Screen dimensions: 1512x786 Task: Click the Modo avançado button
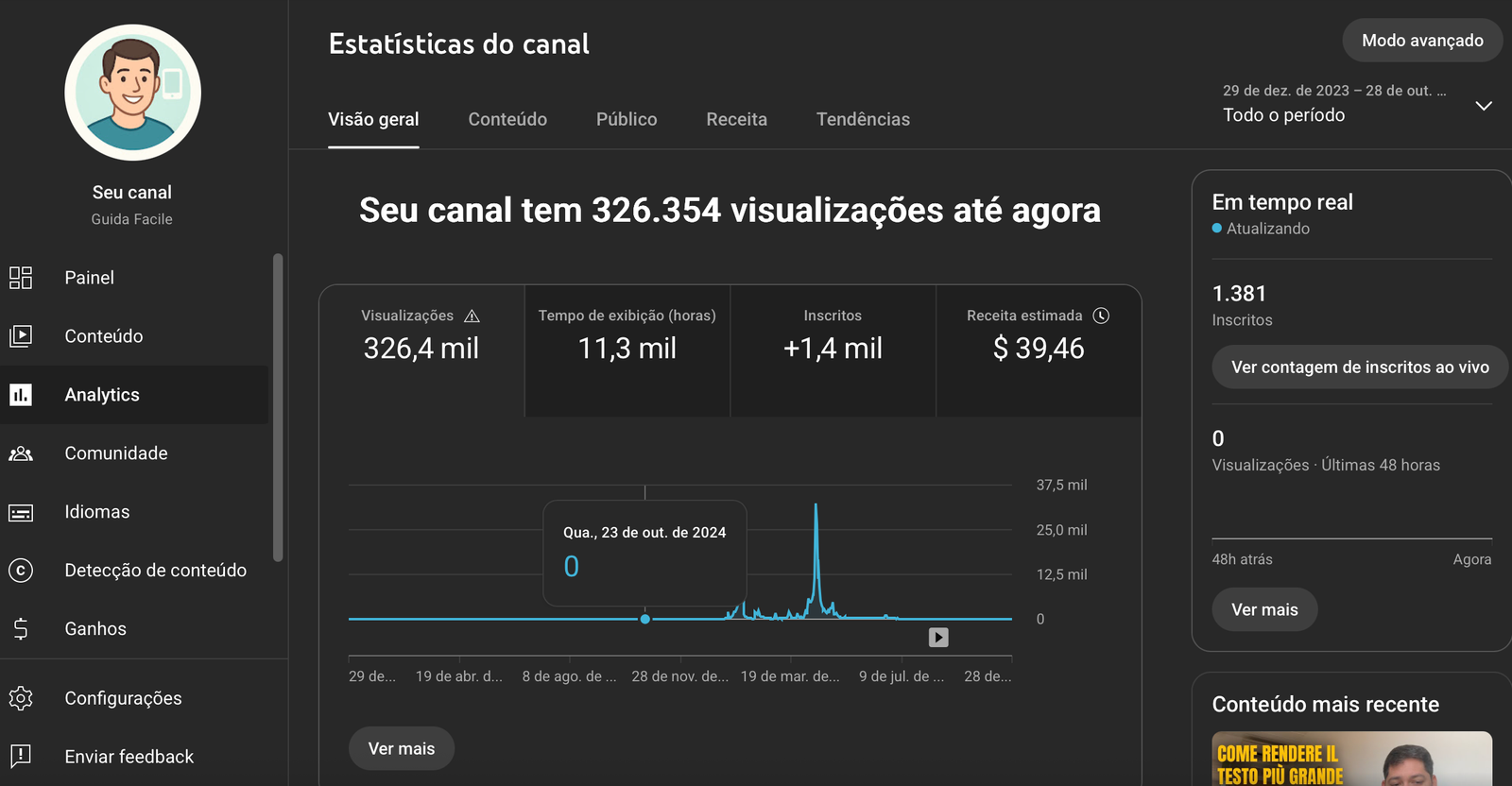tap(1422, 41)
